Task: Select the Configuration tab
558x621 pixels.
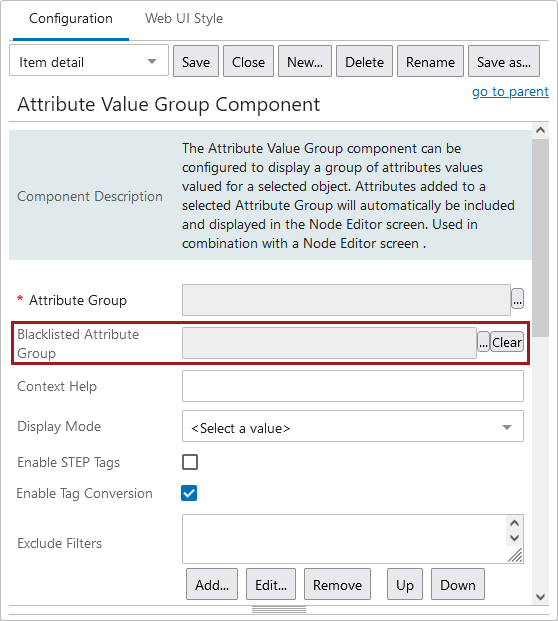Action: 71,18
